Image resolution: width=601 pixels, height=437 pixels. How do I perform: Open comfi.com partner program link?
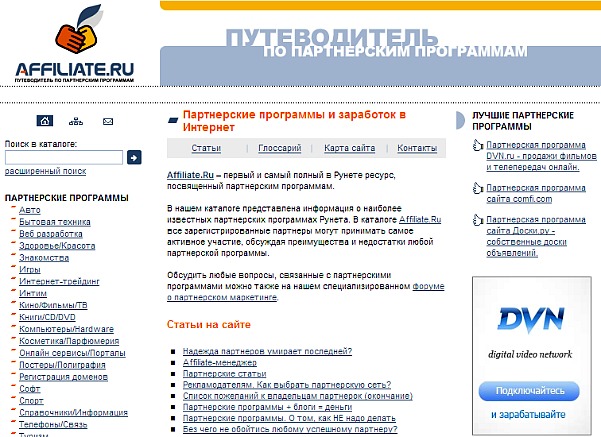[536, 194]
